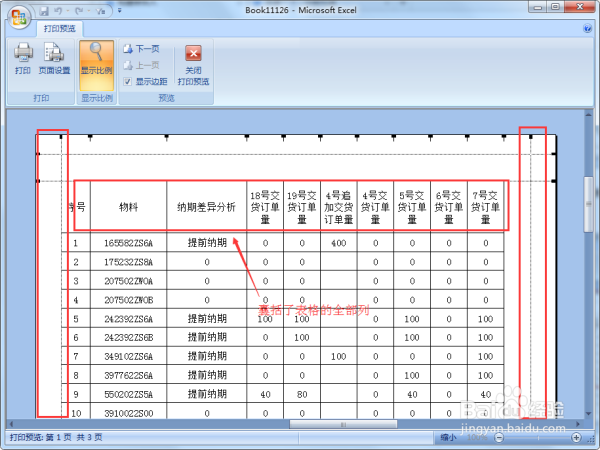Click horizontal scrollbar thumb

(x=343, y=424)
